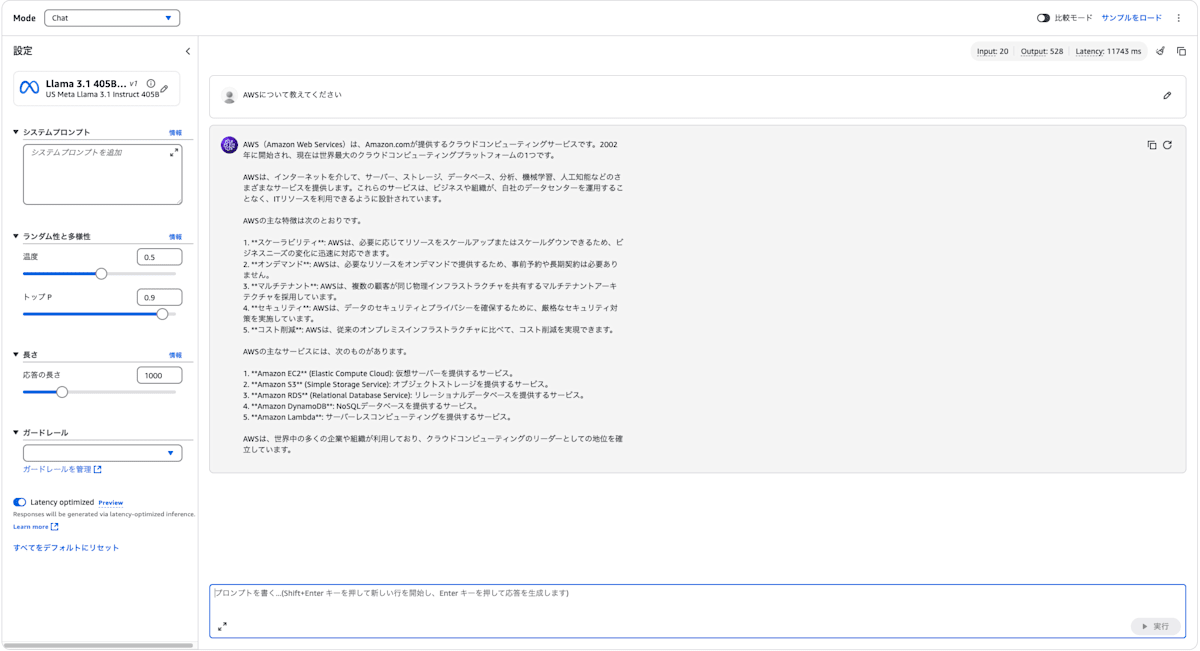Collapse the 設定 sidebar with the chevron
This screenshot has height=651, width=1200.
(x=188, y=51)
